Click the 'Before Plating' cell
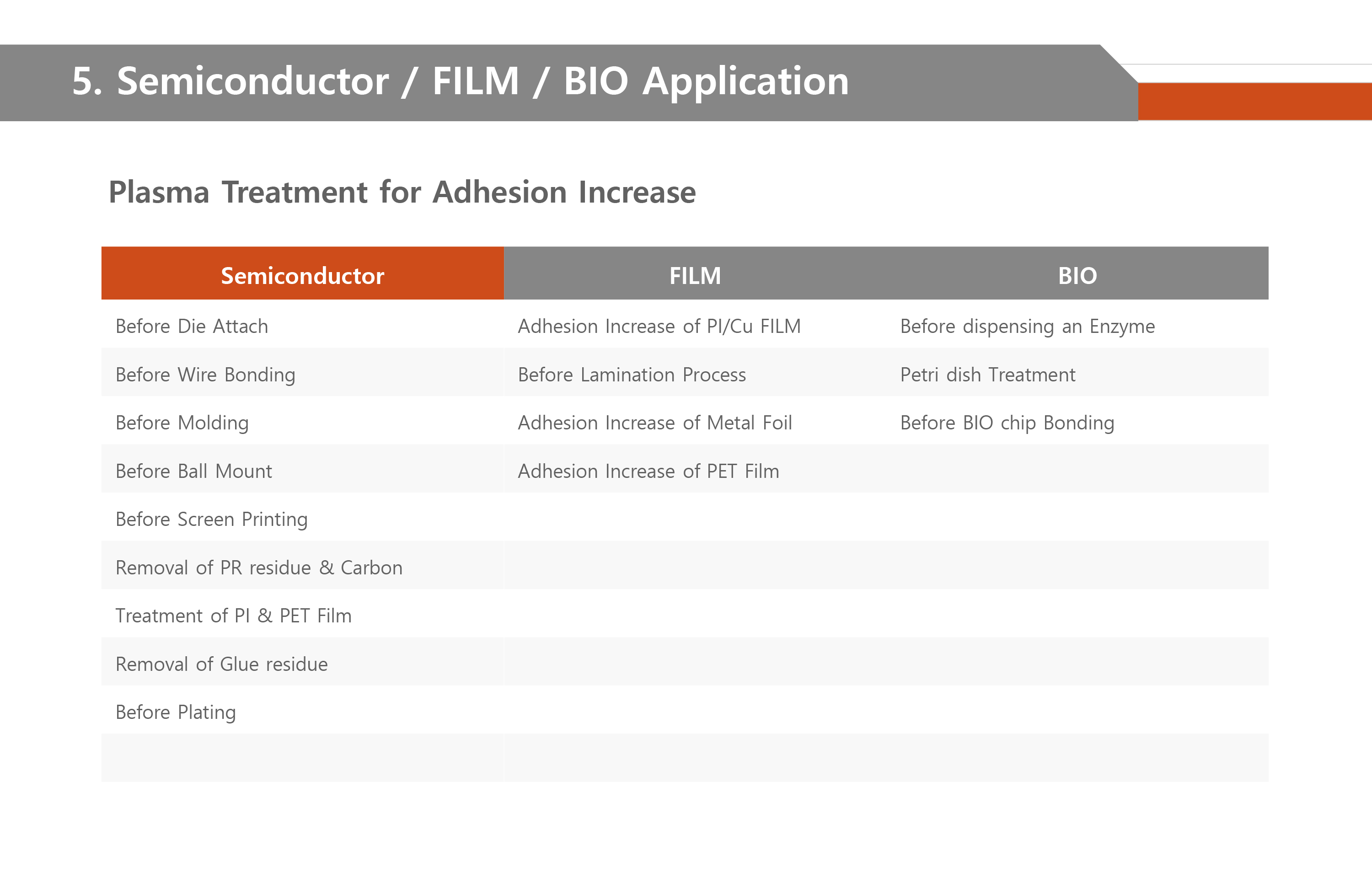Viewport: 1372px width, 889px height. pos(176,712)
